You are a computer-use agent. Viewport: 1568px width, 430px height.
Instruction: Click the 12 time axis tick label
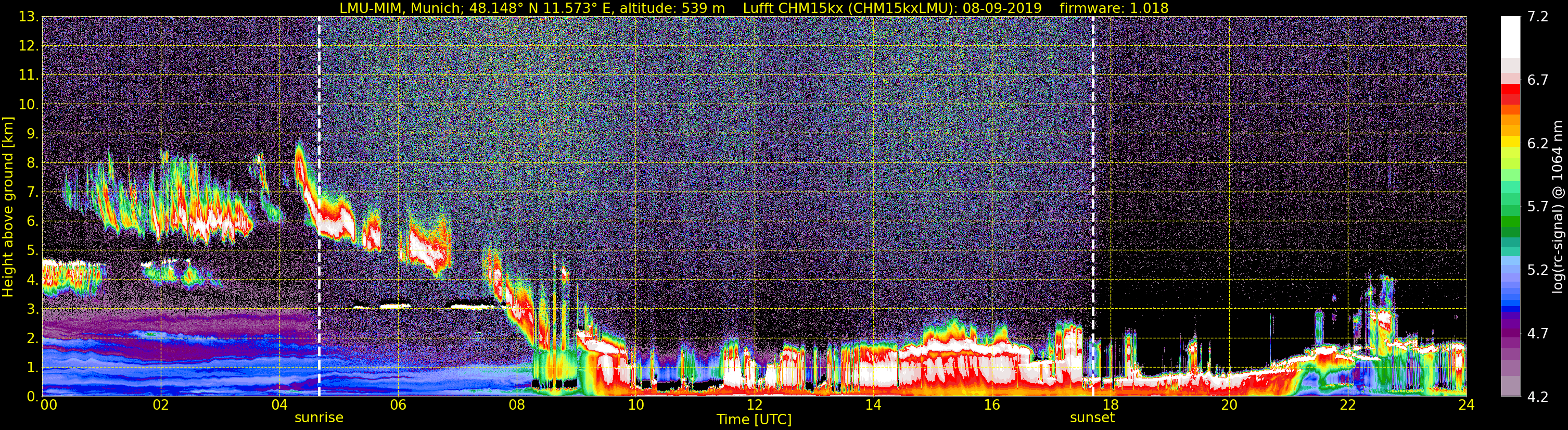754,405
